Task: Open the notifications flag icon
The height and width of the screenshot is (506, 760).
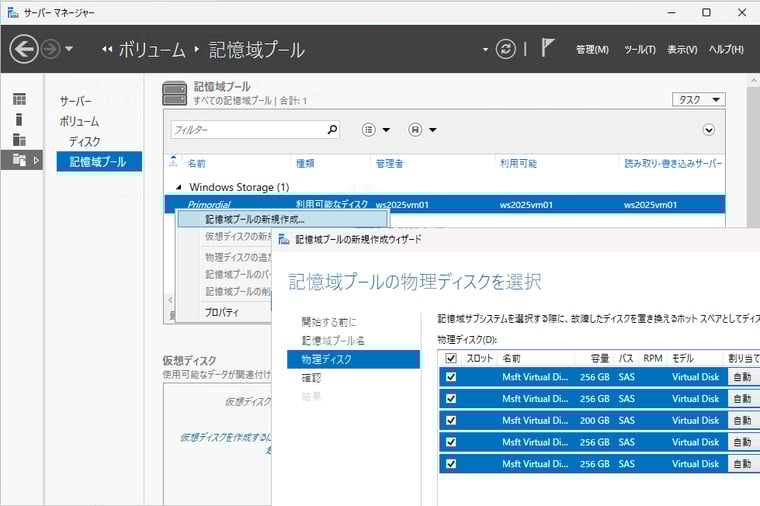Action: [548, 48]
